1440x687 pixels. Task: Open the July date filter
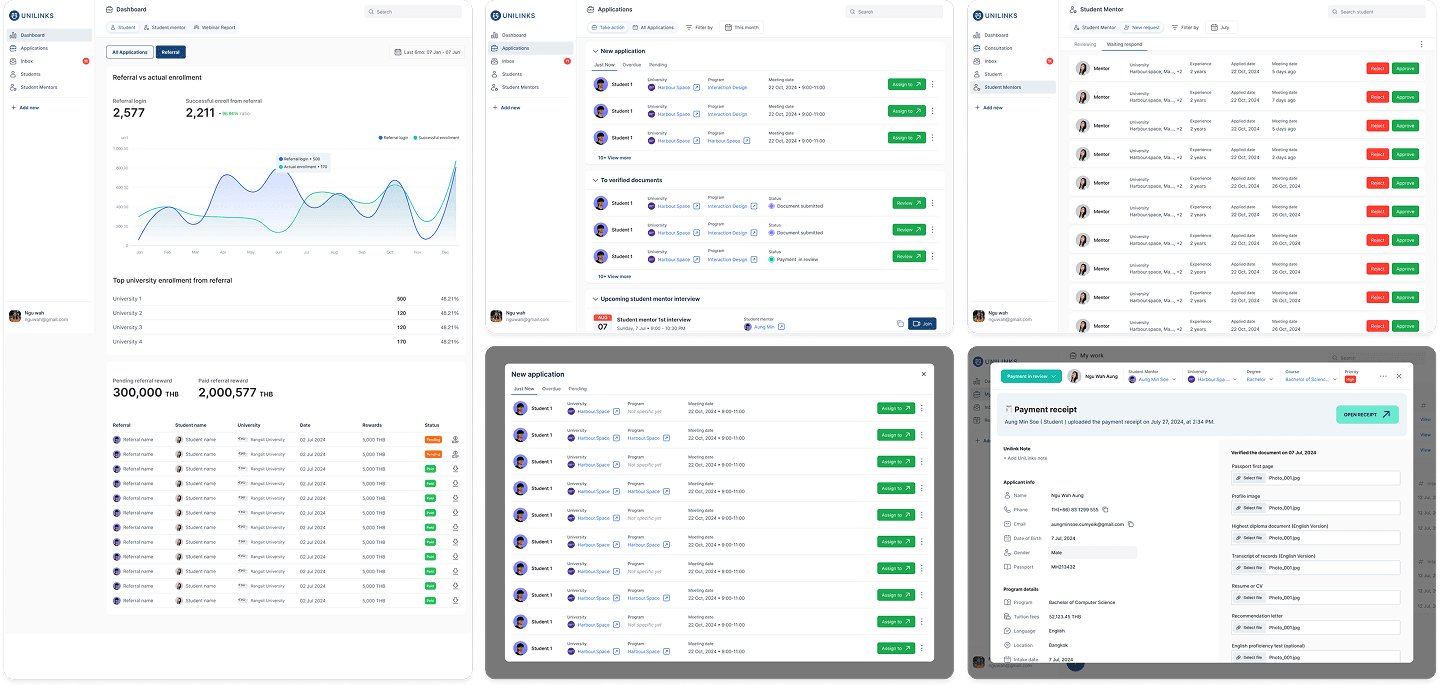coord(1220,27)
